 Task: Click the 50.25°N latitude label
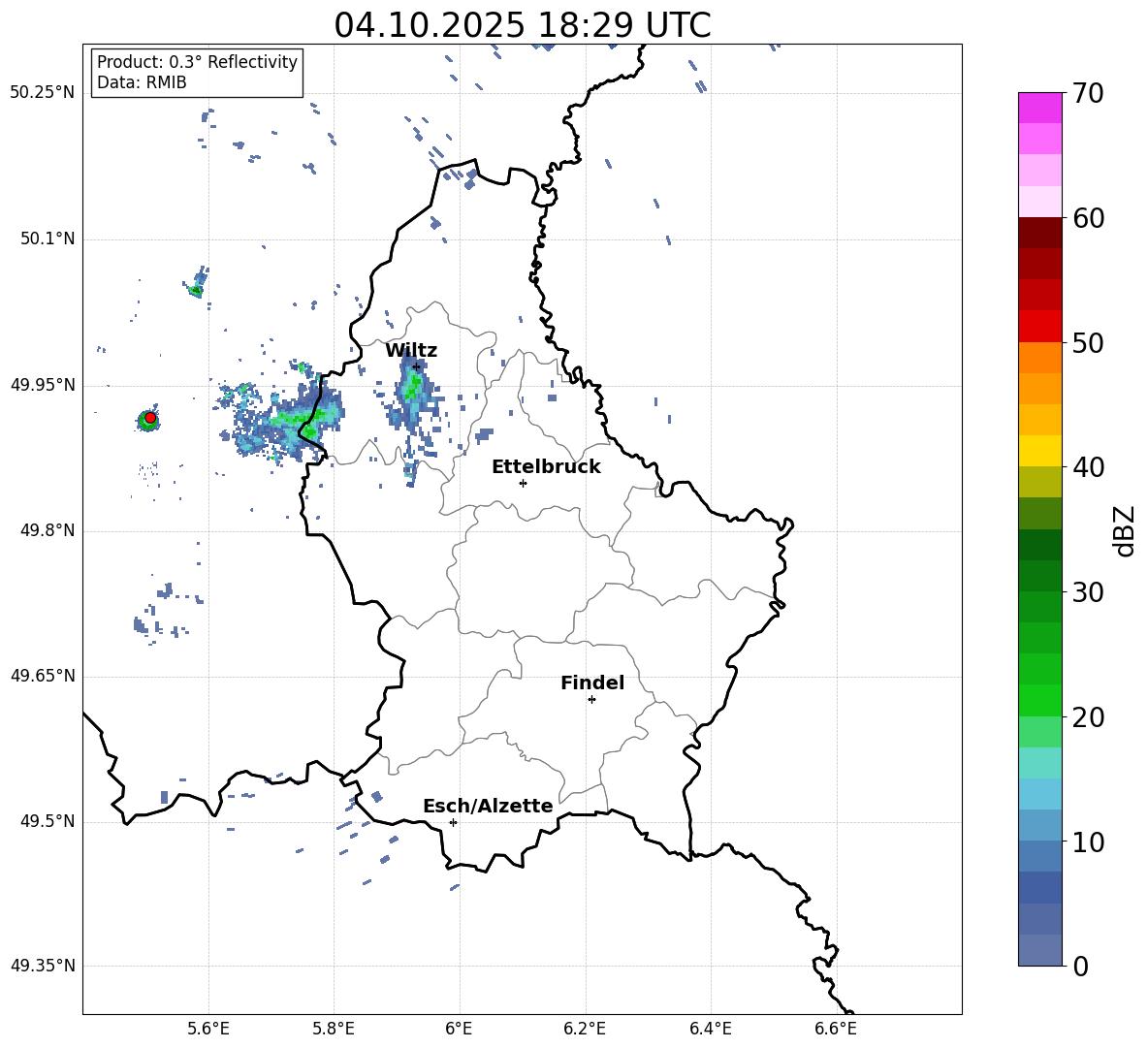[43, 93]
